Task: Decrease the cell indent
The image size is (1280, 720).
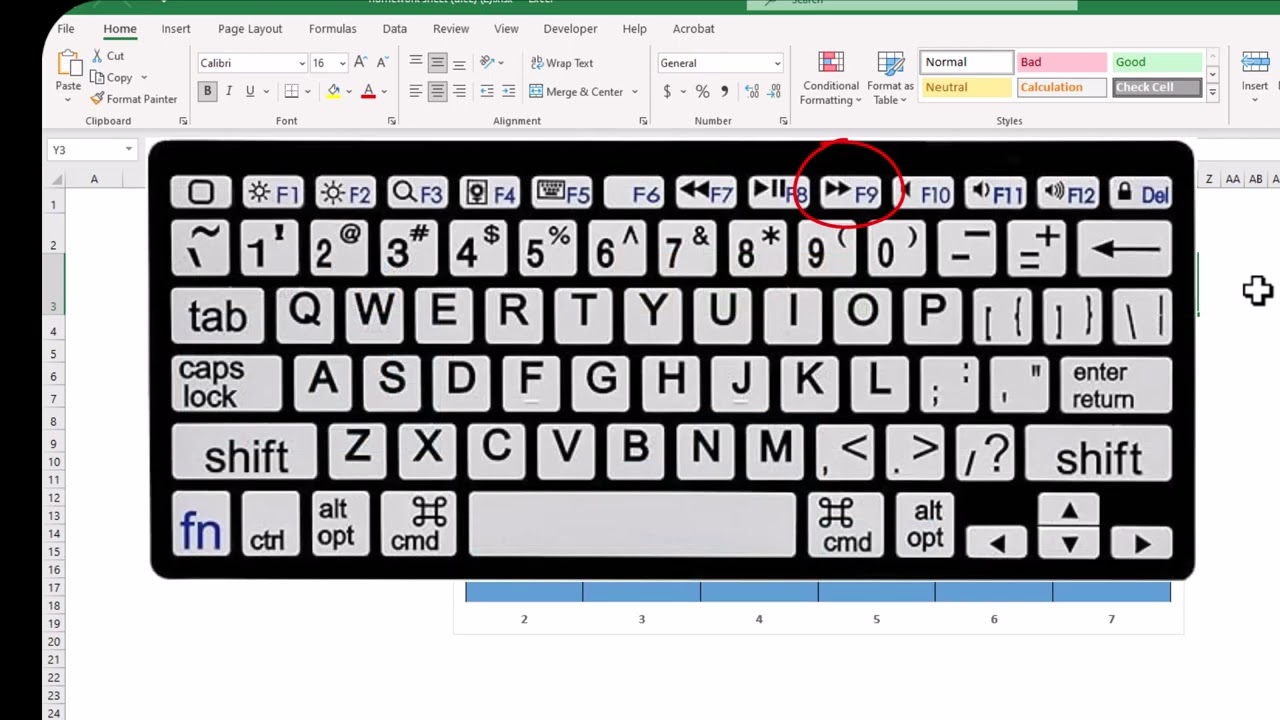Action: coord(487,91)
